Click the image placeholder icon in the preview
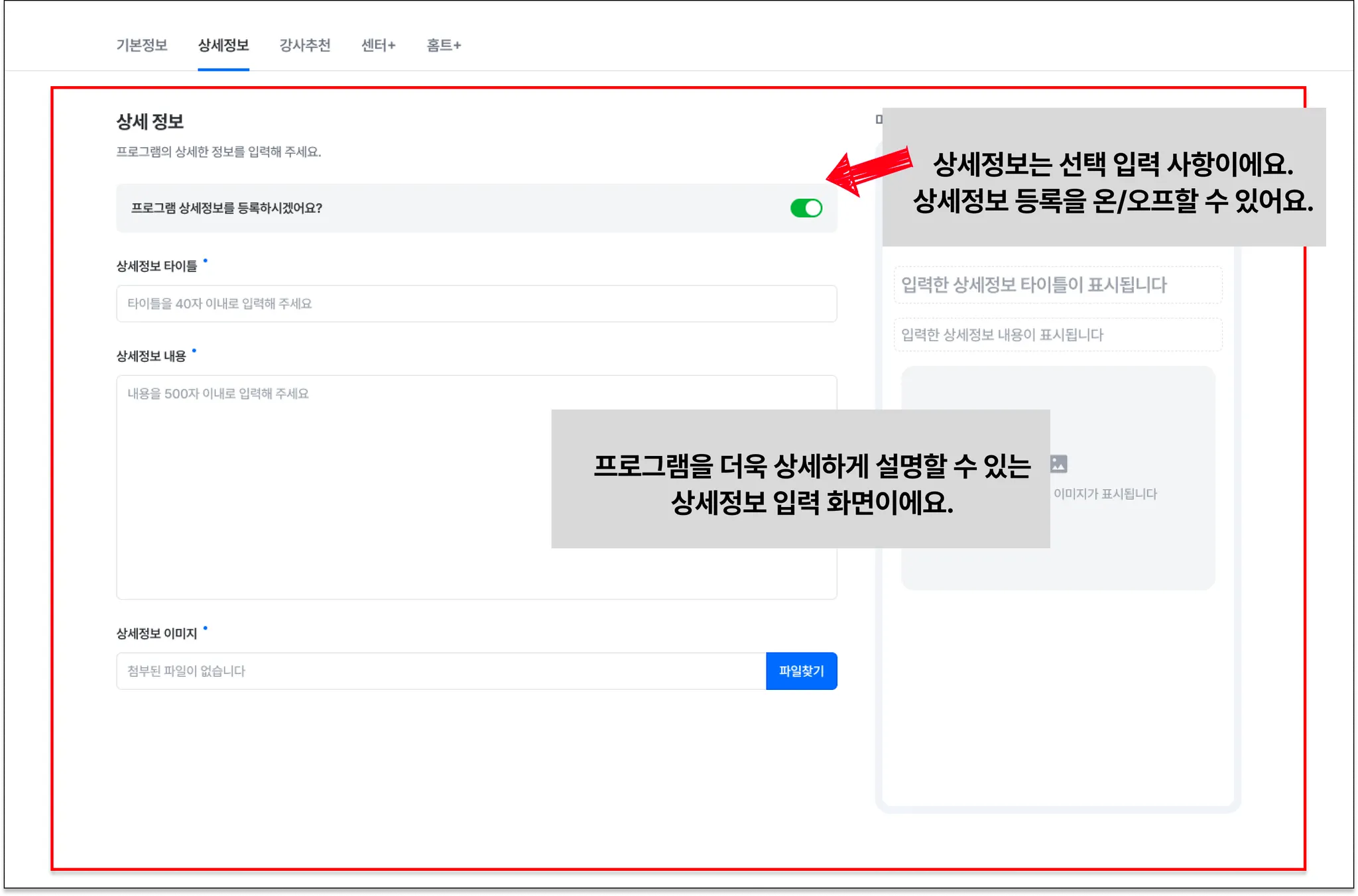This screenshot has width=1358, height=896. click(1060, 464)
